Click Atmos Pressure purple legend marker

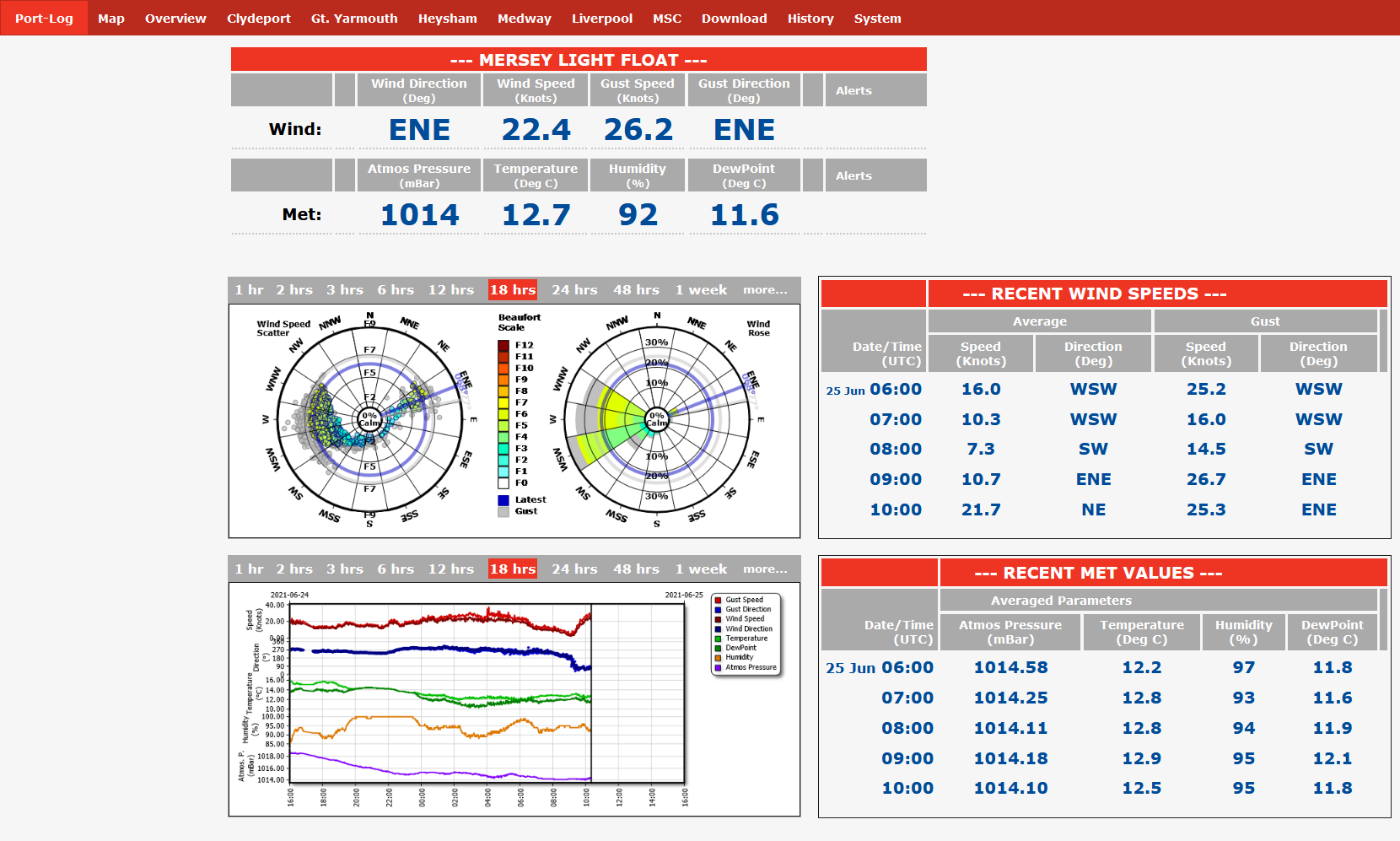pyautogui.click(x=718, y=667)
